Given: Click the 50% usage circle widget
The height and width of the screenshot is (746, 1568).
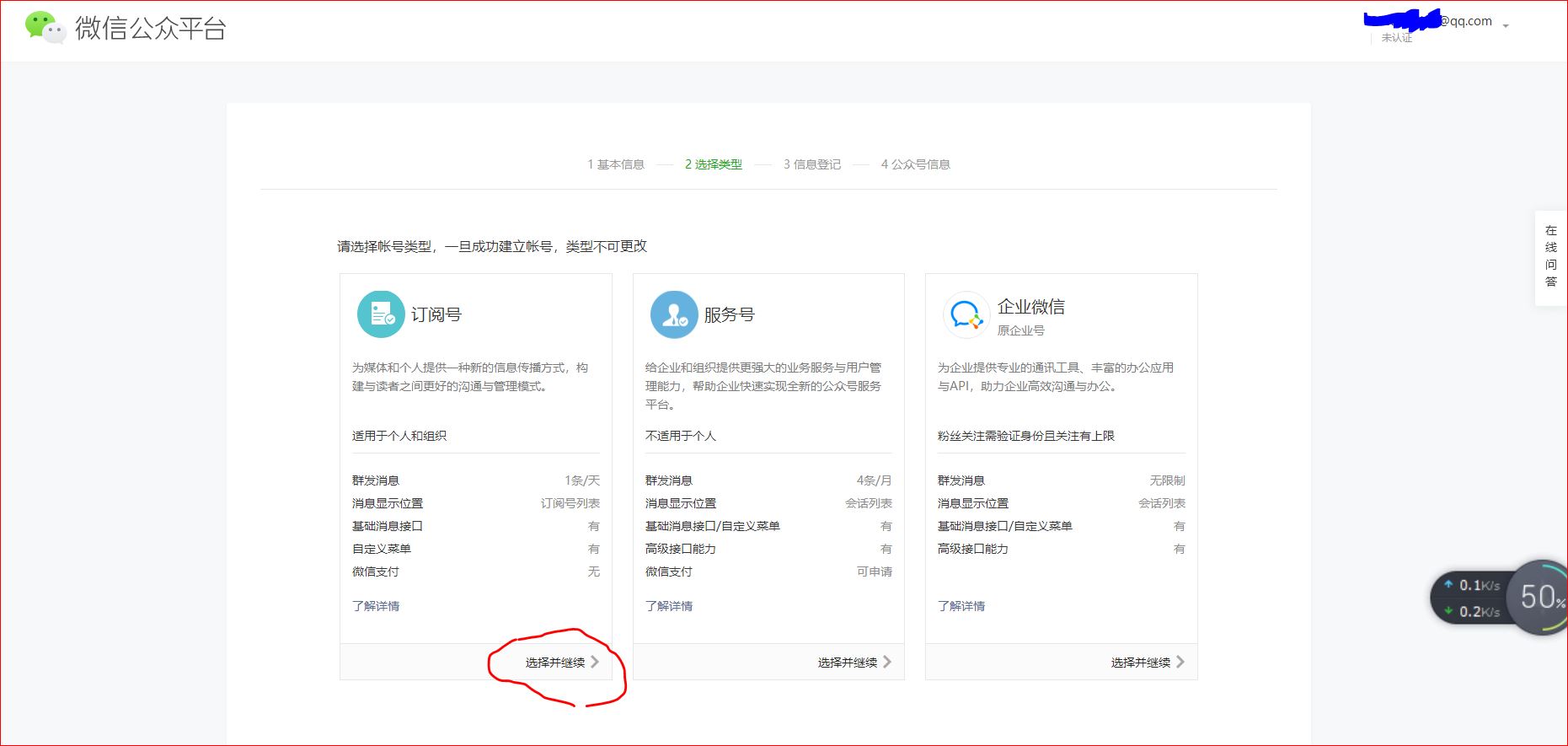Looking at the screenshot, I should (x=1540, y=598).
